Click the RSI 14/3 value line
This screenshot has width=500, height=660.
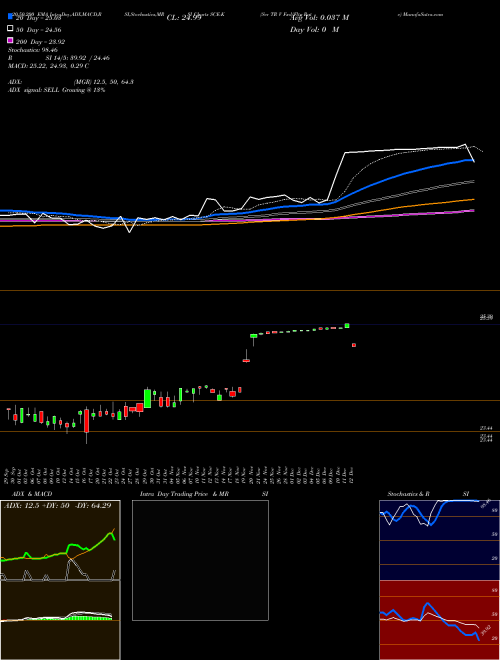pyautogui.click(x=59, y=58)
